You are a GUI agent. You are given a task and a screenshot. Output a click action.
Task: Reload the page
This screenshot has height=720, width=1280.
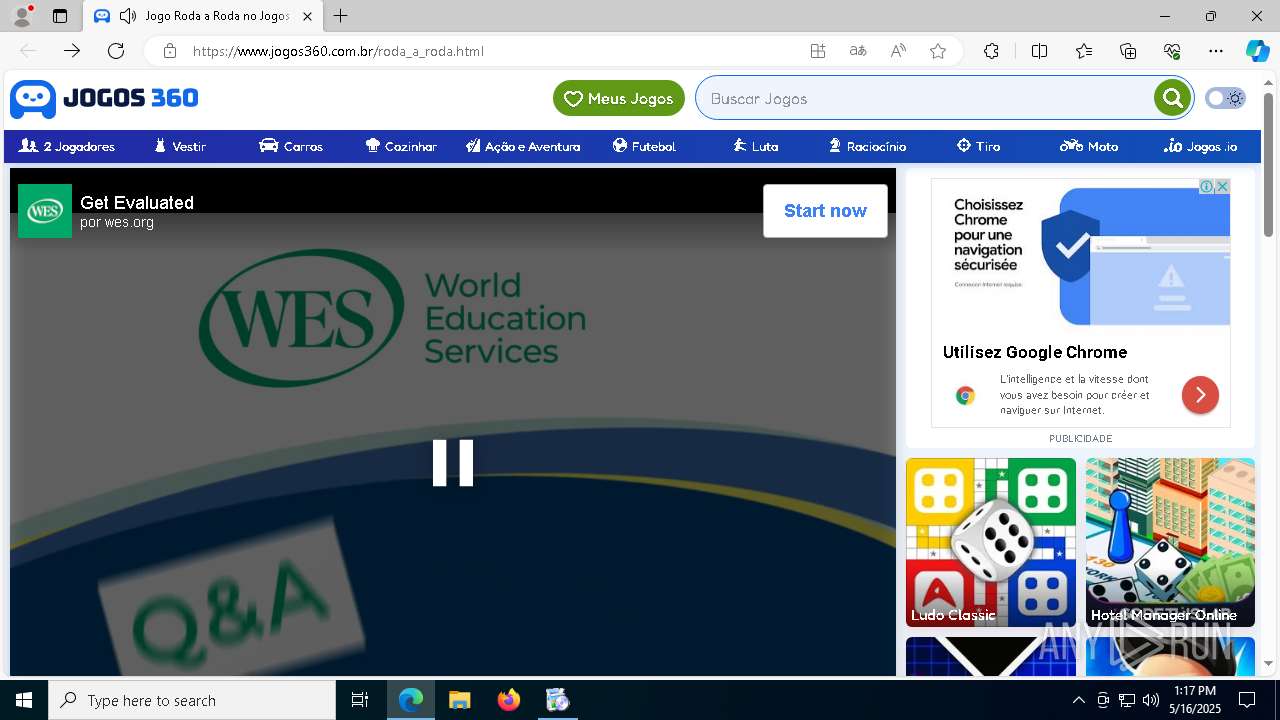116,51
